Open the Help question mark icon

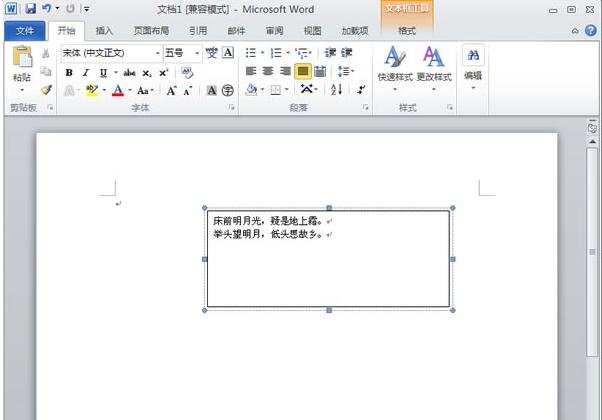pos(591,31)
